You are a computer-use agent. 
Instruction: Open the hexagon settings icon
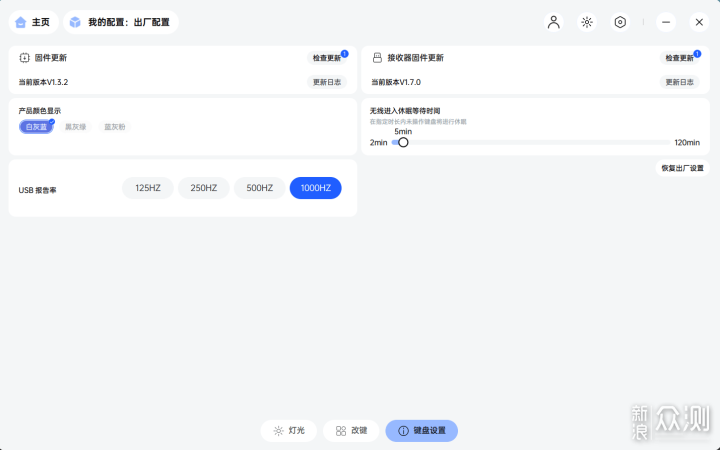click(x=620, y=22)
